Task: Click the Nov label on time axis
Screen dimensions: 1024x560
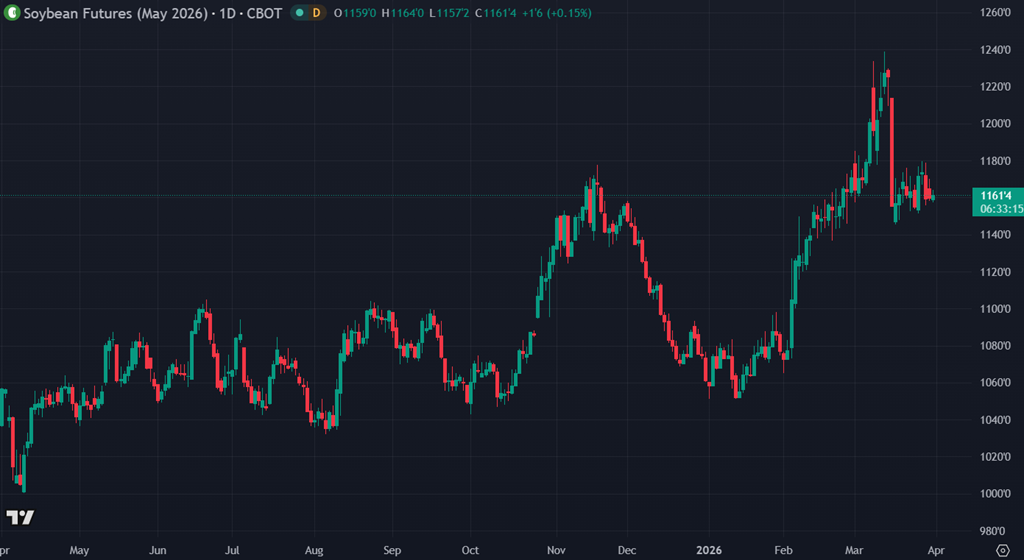Action: [x=556, y=550]
